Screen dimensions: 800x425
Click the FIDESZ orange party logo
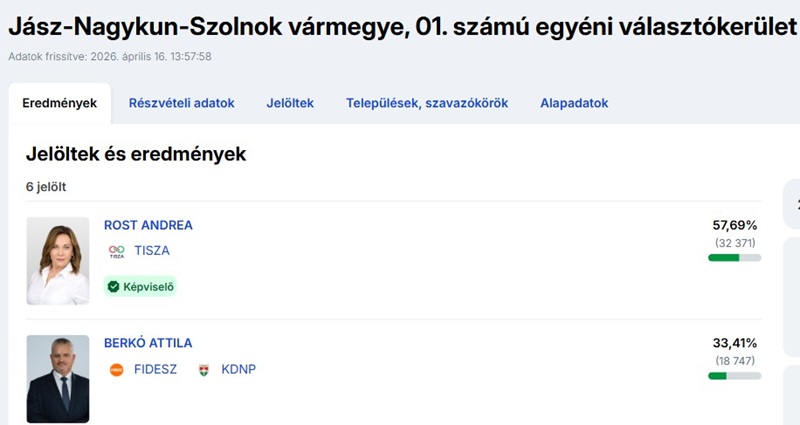[116, 369]
